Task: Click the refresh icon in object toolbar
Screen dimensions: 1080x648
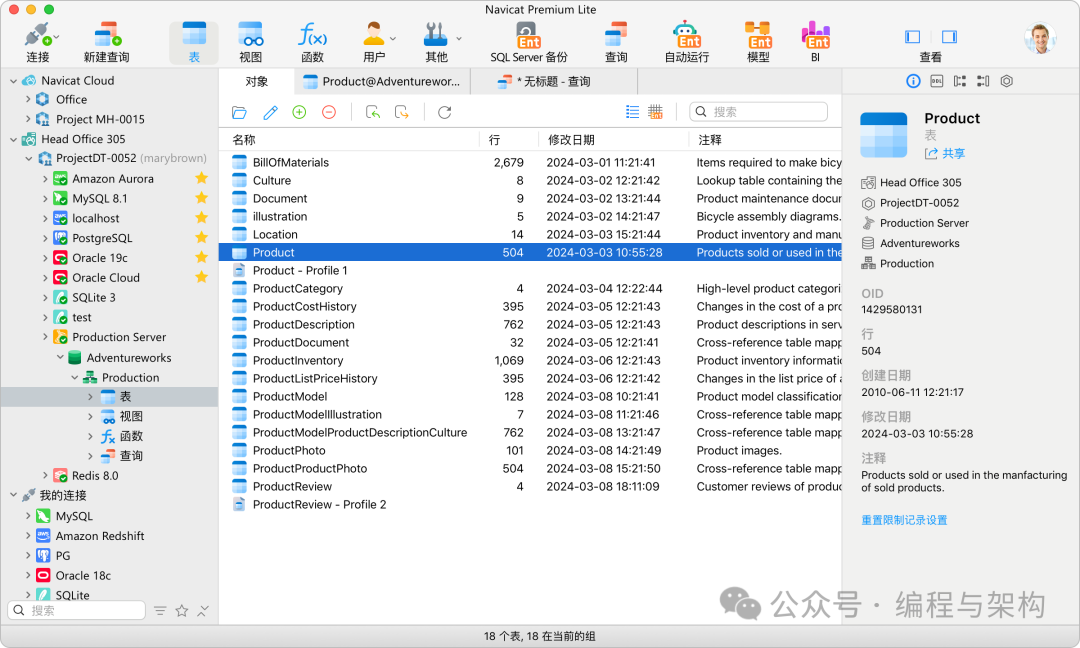Action: click(444, 112)
